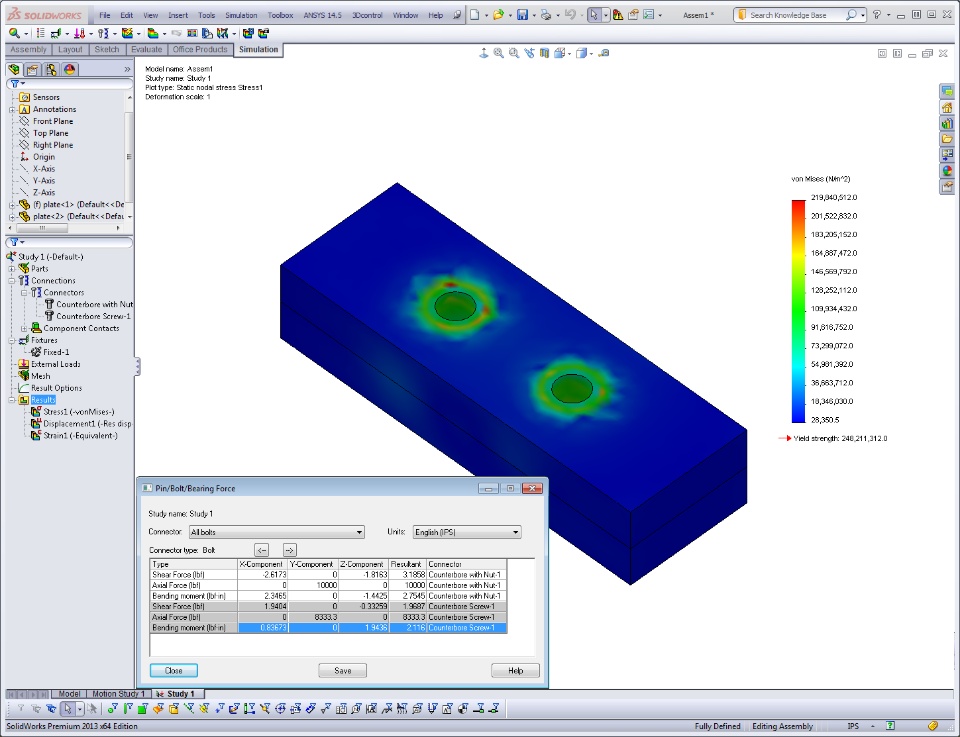Click the Fixtures Advisor icon

pos(56,33)
